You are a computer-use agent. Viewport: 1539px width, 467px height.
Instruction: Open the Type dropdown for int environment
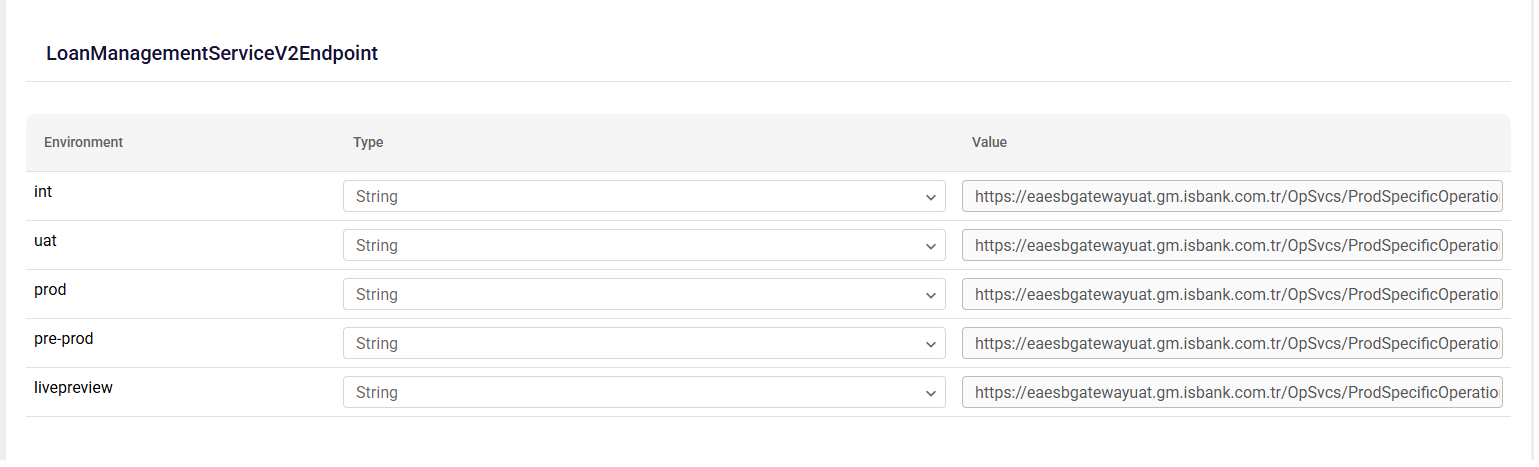pyautogui.click(x=643, y=196)
